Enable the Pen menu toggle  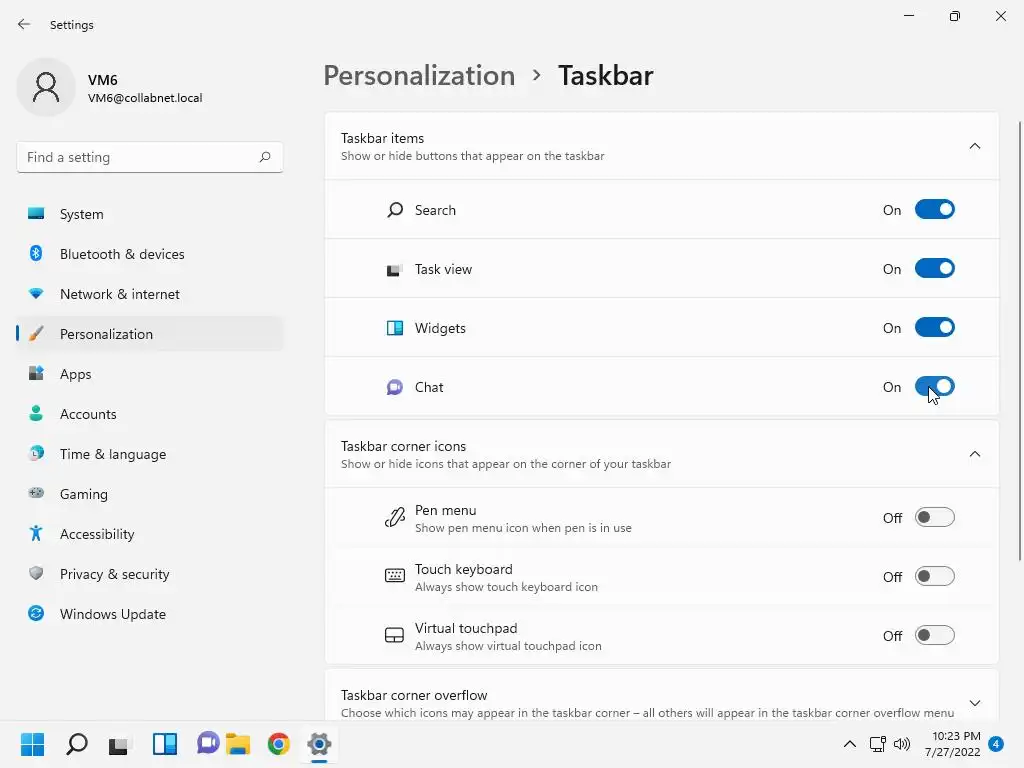935,517
